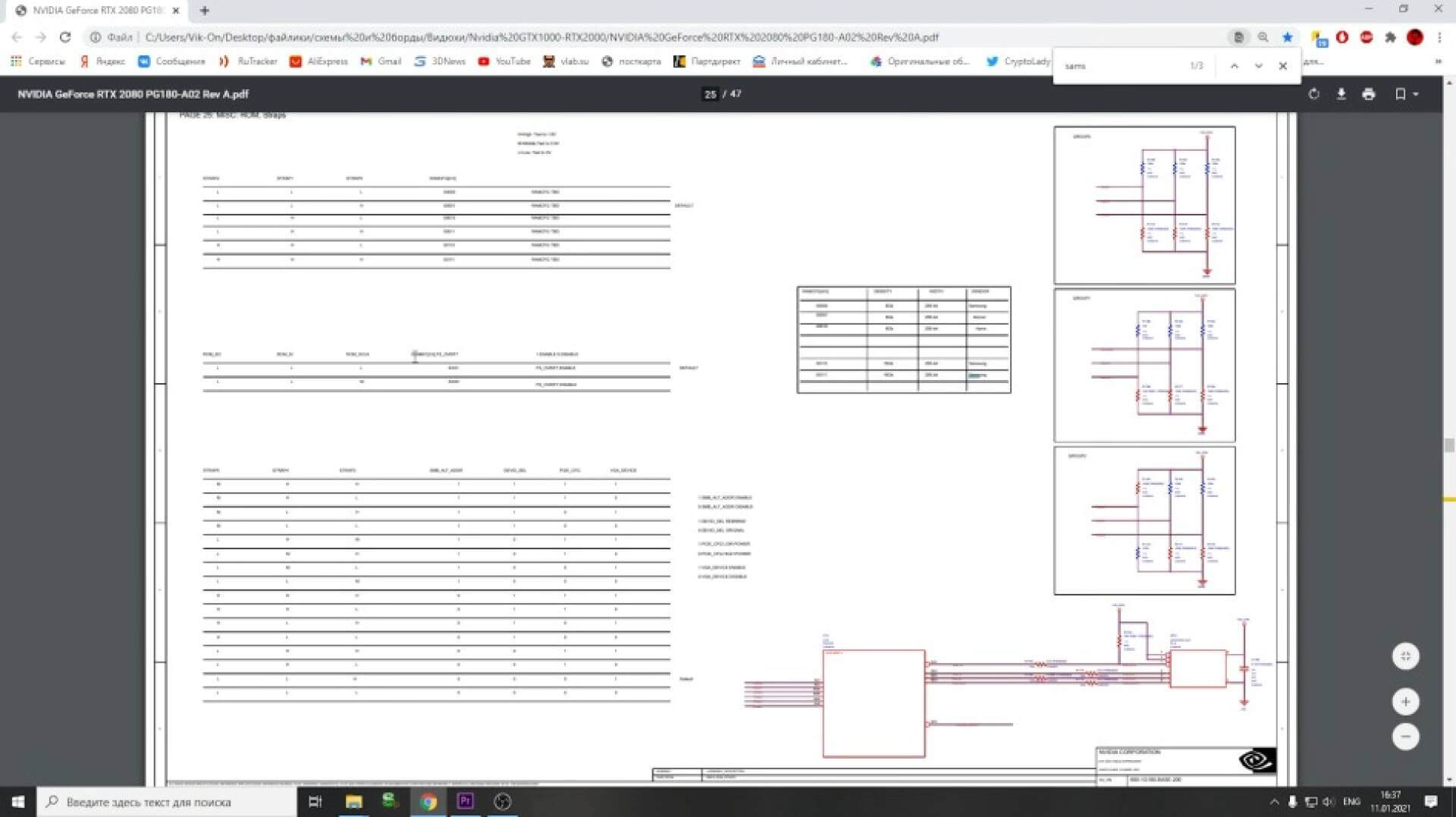The image size is (1456, 817).
Task: Click the find-in-page search field
Action: [1122, 66]
